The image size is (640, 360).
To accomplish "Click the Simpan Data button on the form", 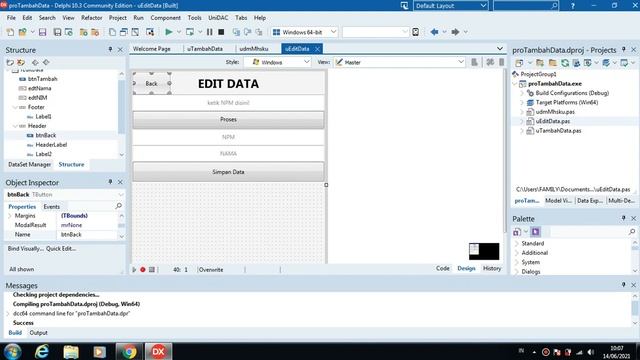I will (228, 172).
